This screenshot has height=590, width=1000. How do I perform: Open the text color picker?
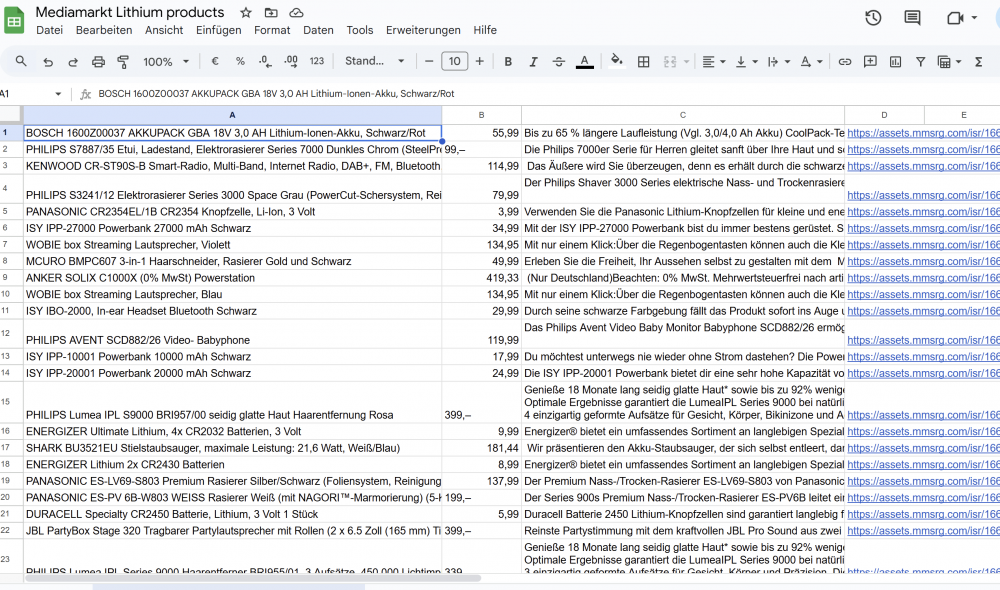pos(584,62)
